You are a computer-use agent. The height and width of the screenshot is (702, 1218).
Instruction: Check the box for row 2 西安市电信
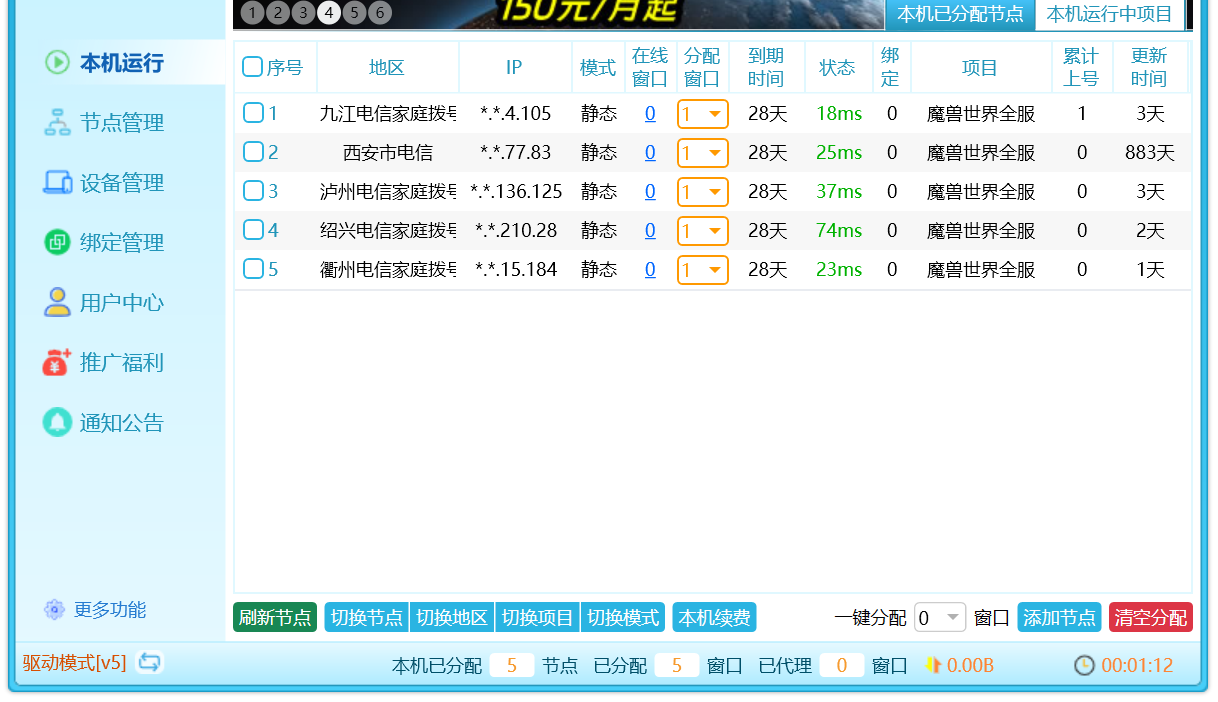point(253,152)
